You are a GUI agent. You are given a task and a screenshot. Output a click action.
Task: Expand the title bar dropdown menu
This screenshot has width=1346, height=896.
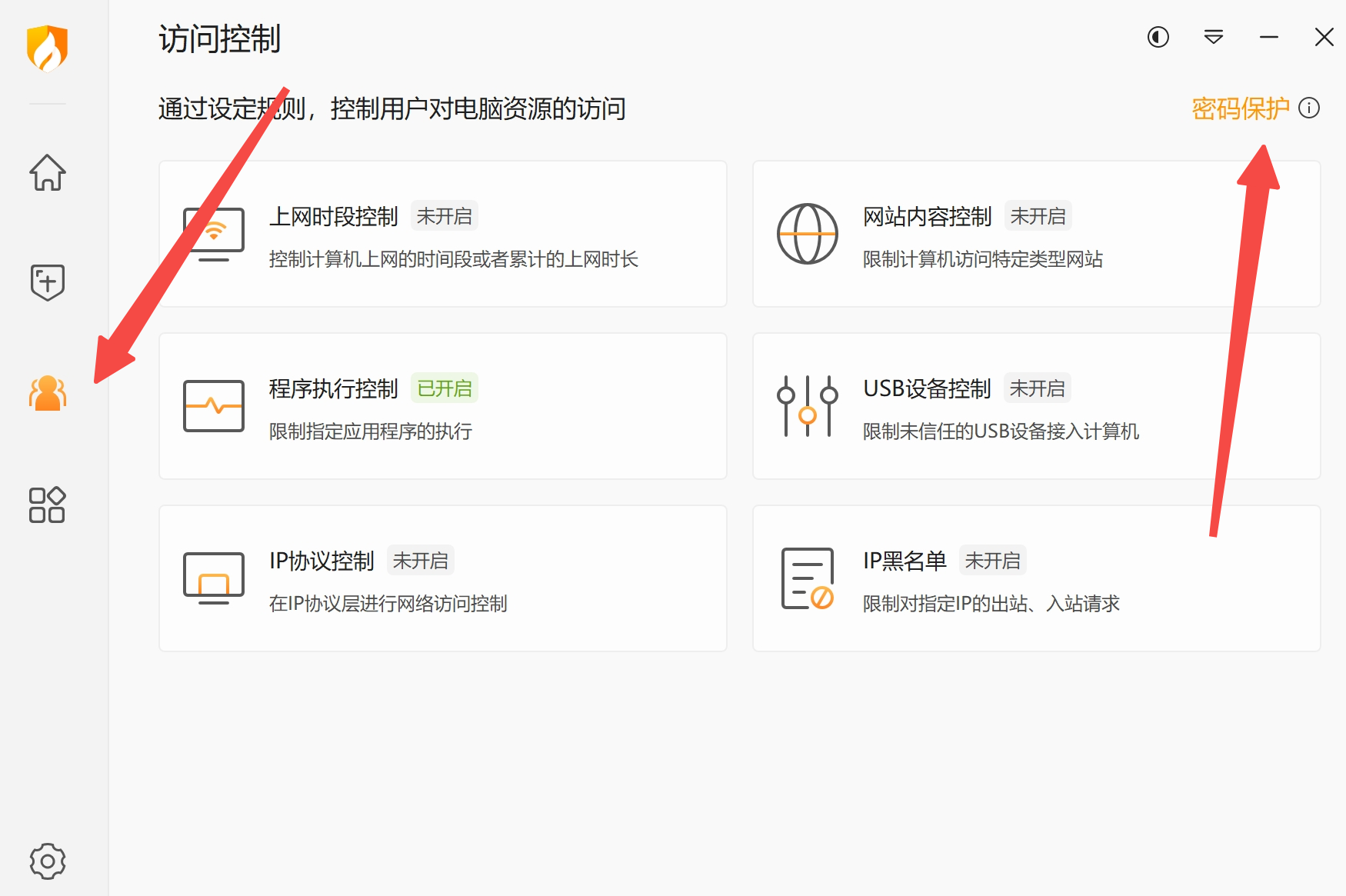pos(1213,37)
